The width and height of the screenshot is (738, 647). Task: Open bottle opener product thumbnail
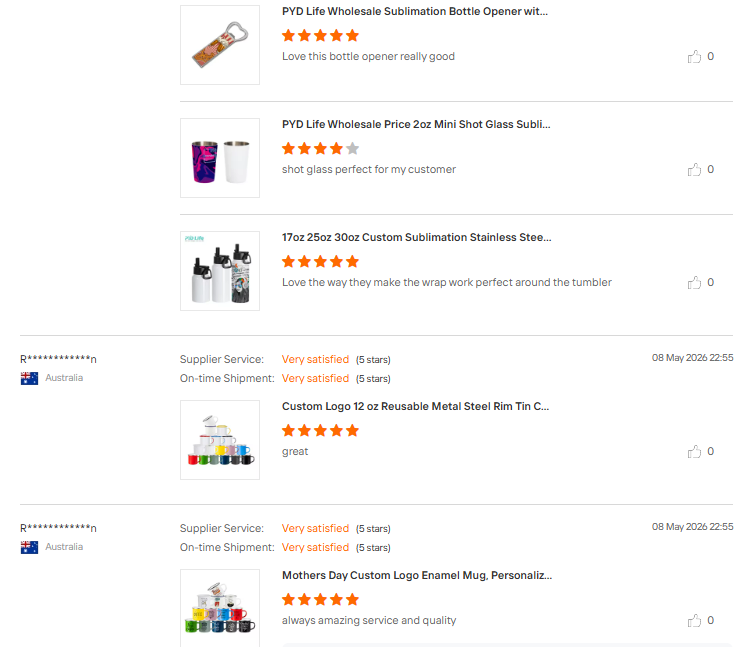tap(220, 45)
